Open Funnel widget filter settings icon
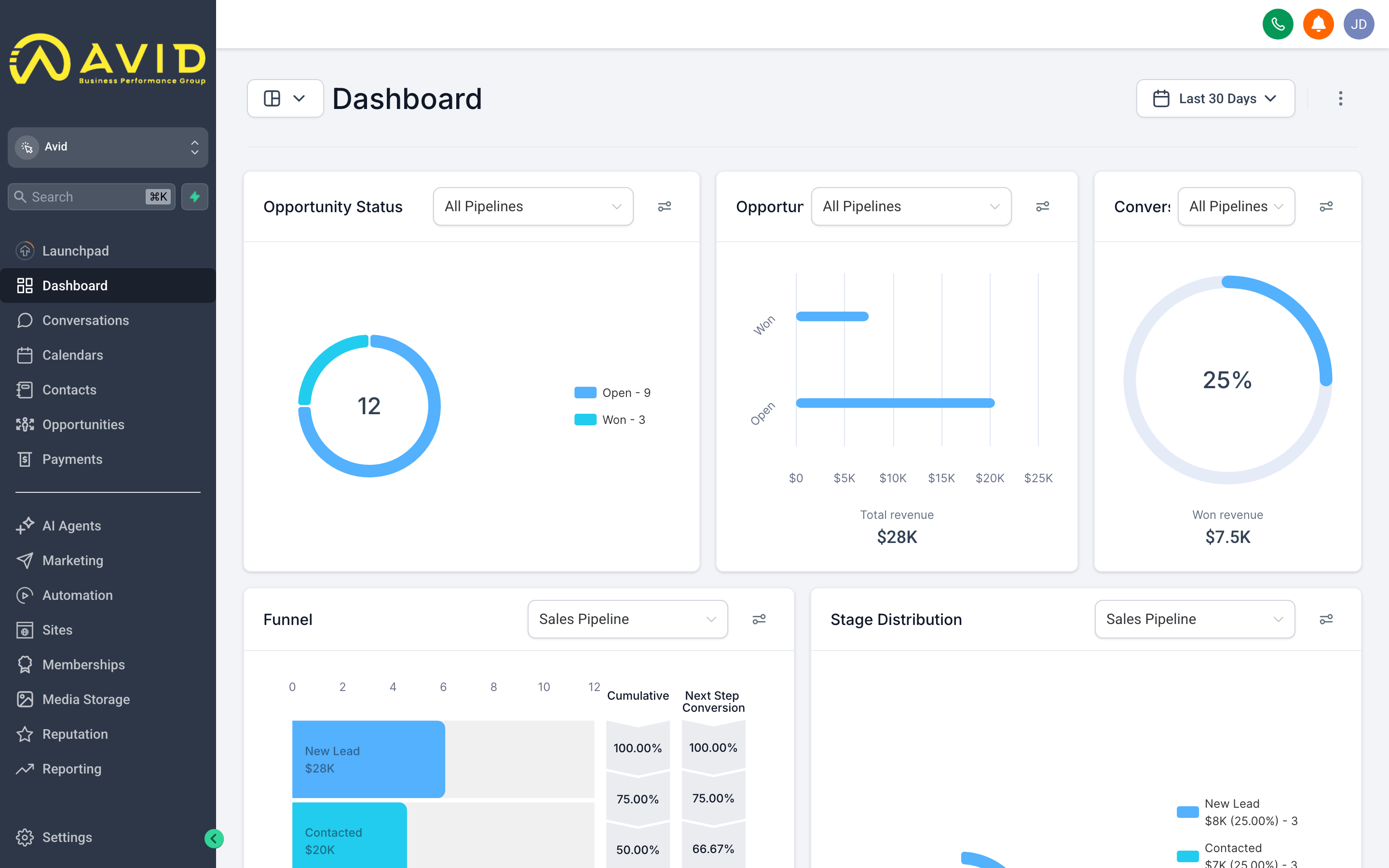This screenshot has width=1389, height=868. [759, 619]
